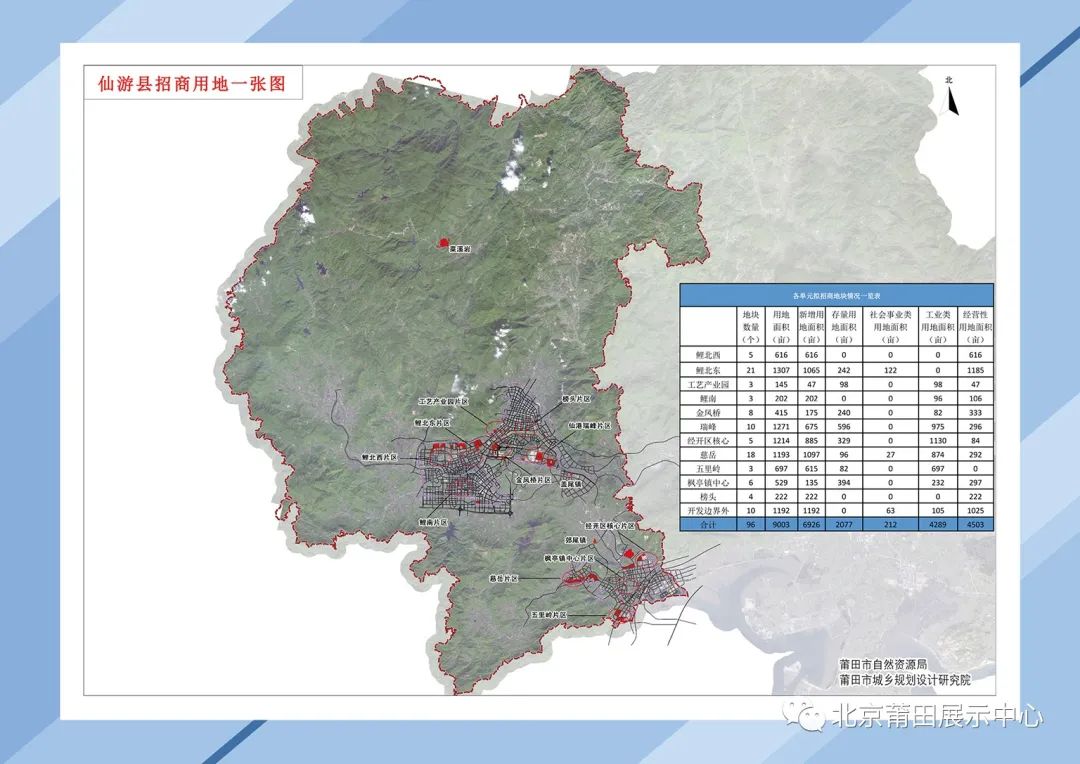Viewport: 1080px width, 764px height.
Task: Click the table title 各单元拟招商地块情况一览表
Action: [836, 296]
